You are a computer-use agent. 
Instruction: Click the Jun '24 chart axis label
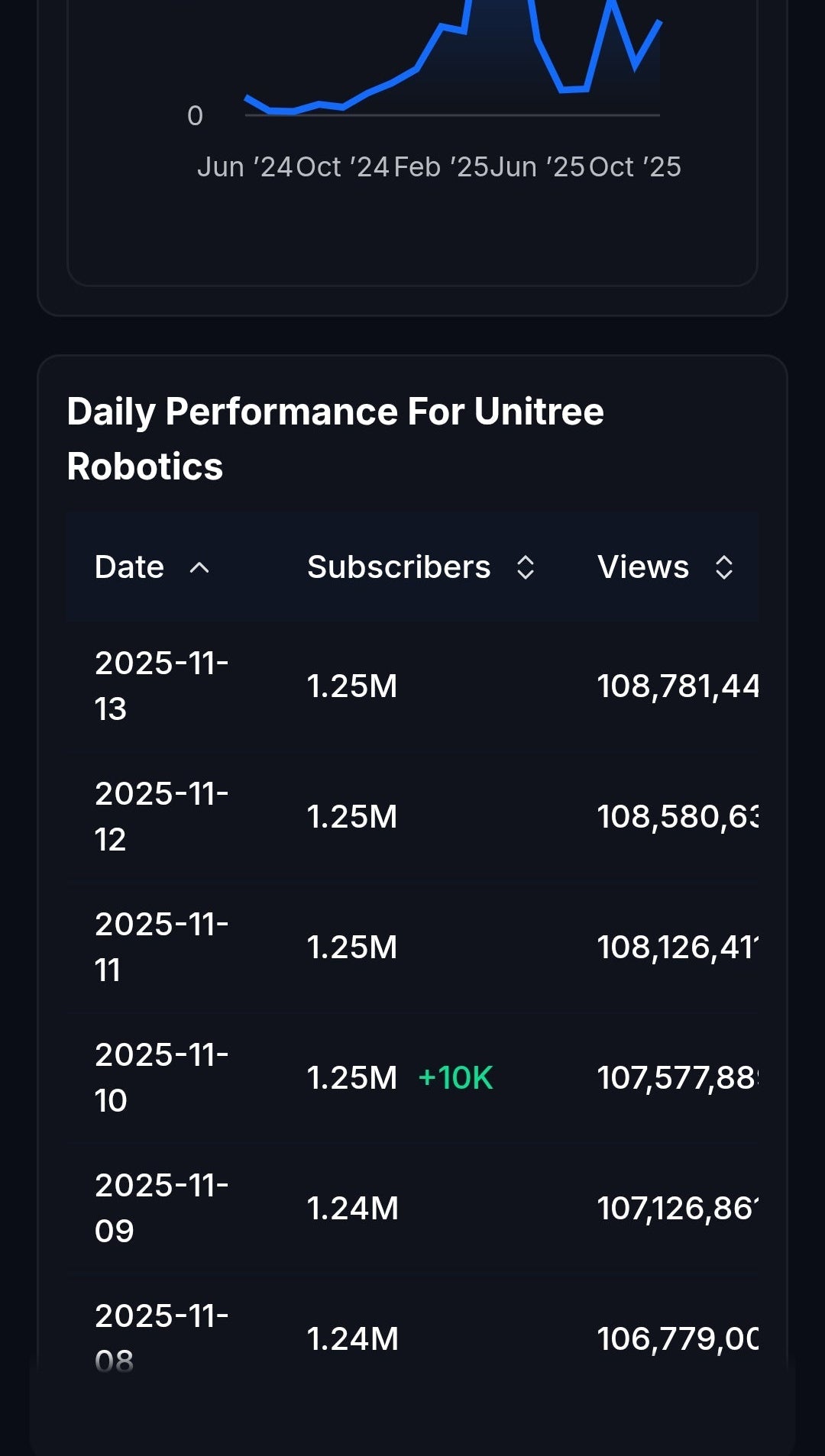coord(244,167)
